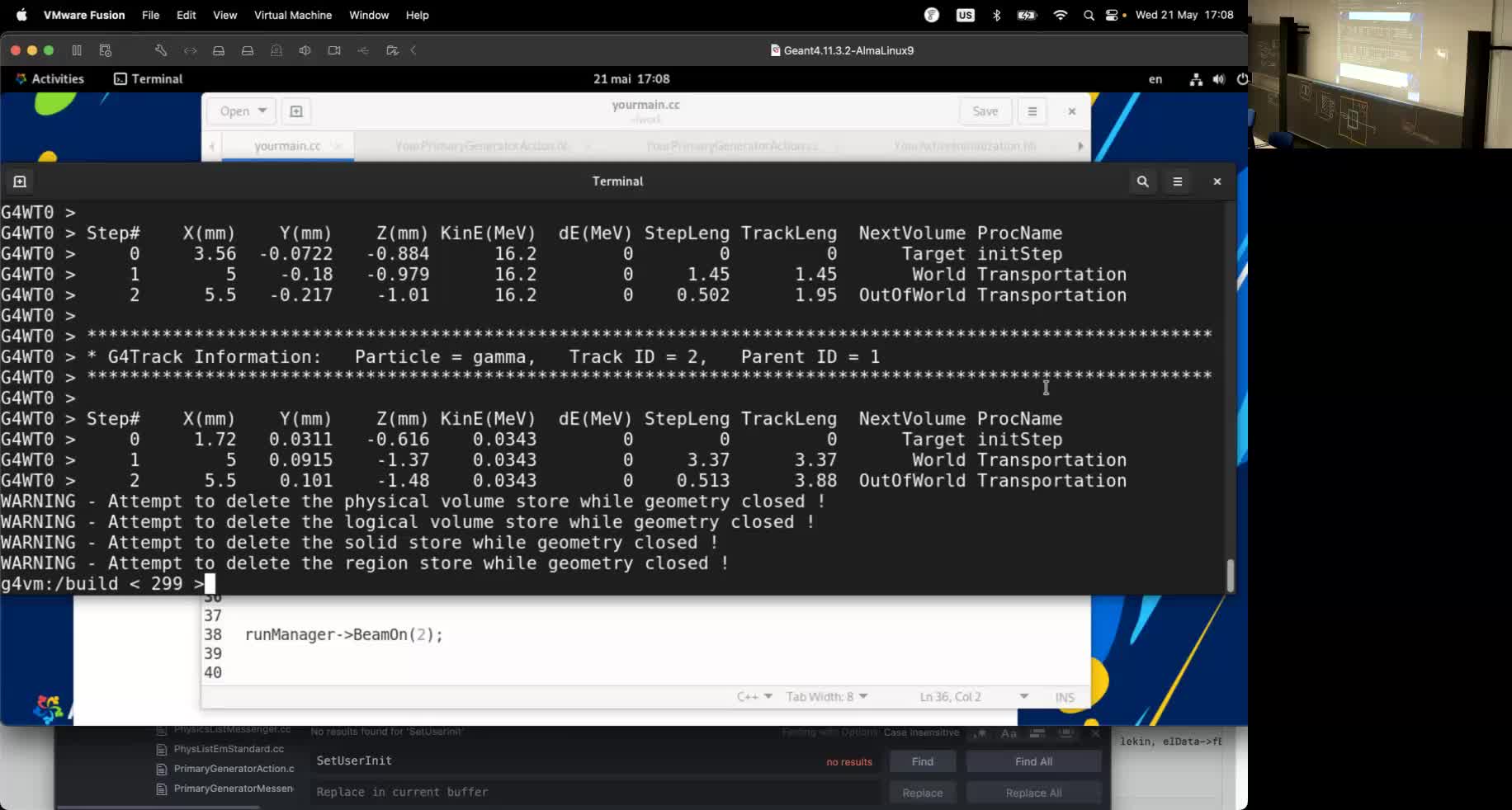Click the video camera icon in VMware toolbar
This screenshot has height=810, width=1512.
pos(334,50)
